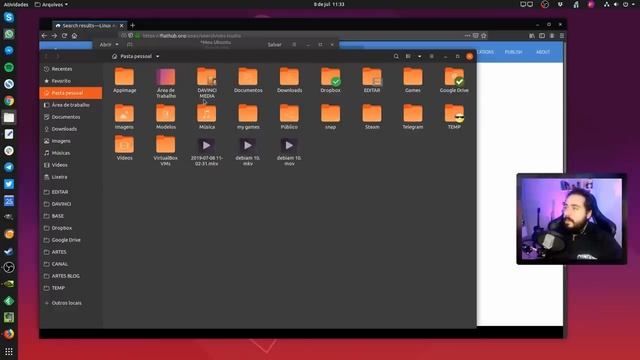The width and height of the screenshot is (640, 360).
Task: Open ARTES bookmark in the sidebar
Action: pyautogui.click(x=71, y=252)
